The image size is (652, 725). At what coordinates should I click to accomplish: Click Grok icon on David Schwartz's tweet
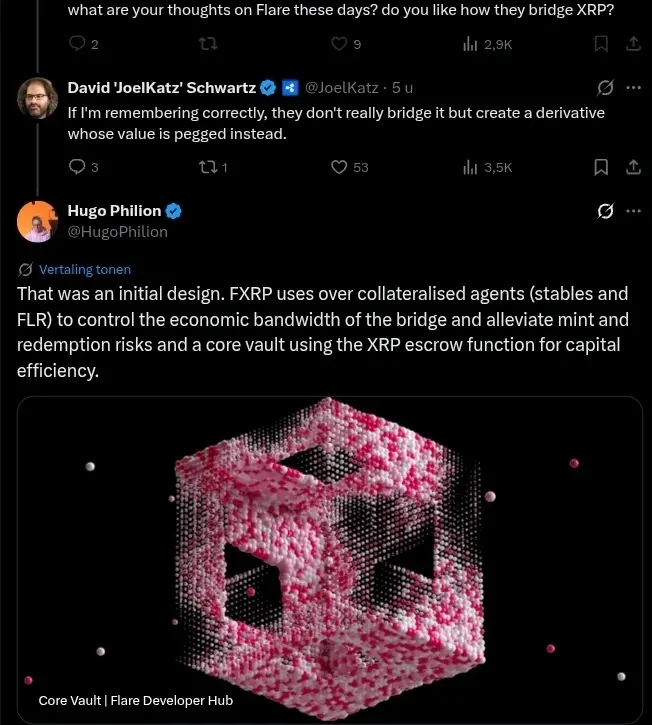(605, 87)
